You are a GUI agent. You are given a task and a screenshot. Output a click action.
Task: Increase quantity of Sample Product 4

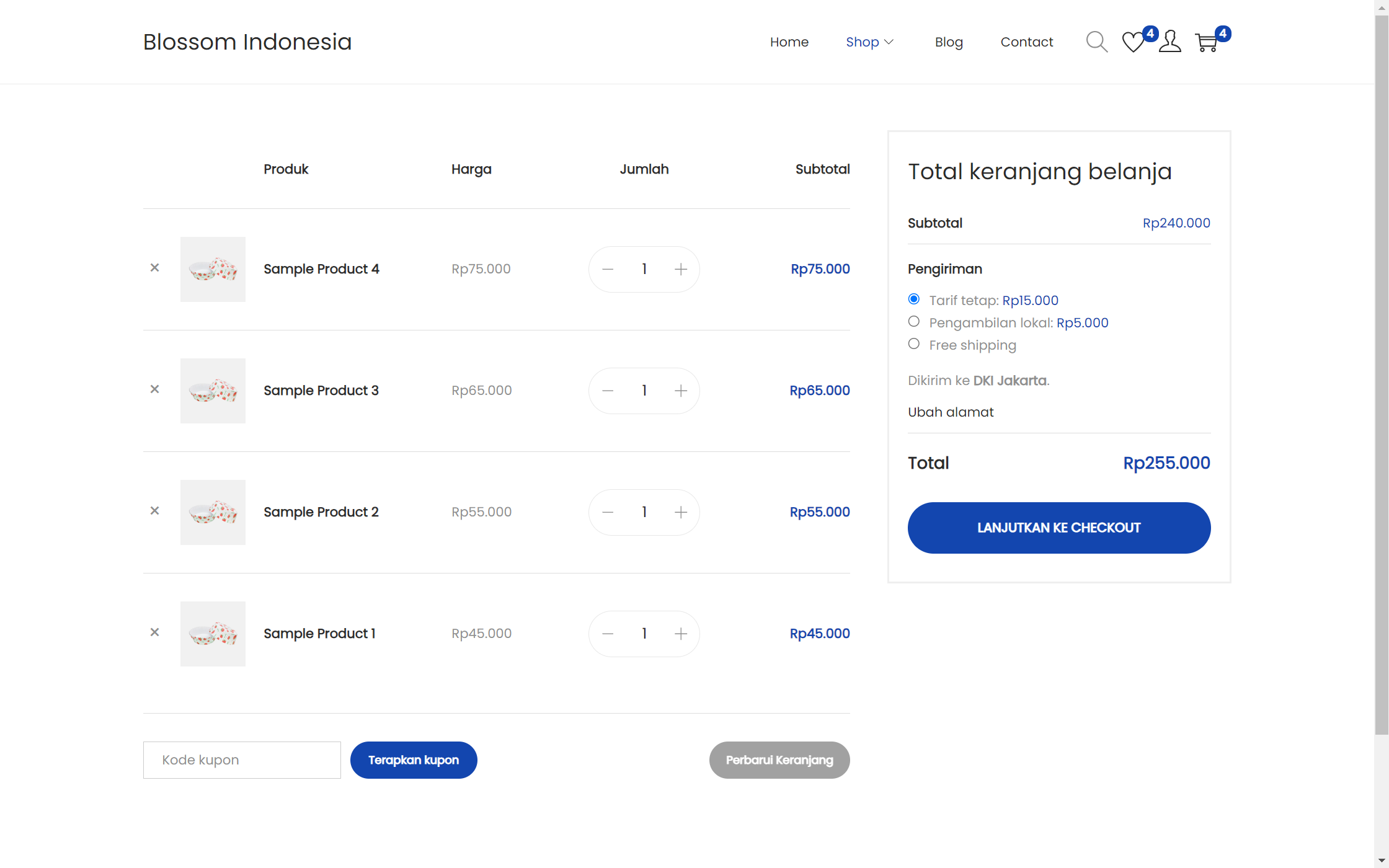(x=681, y=269)
